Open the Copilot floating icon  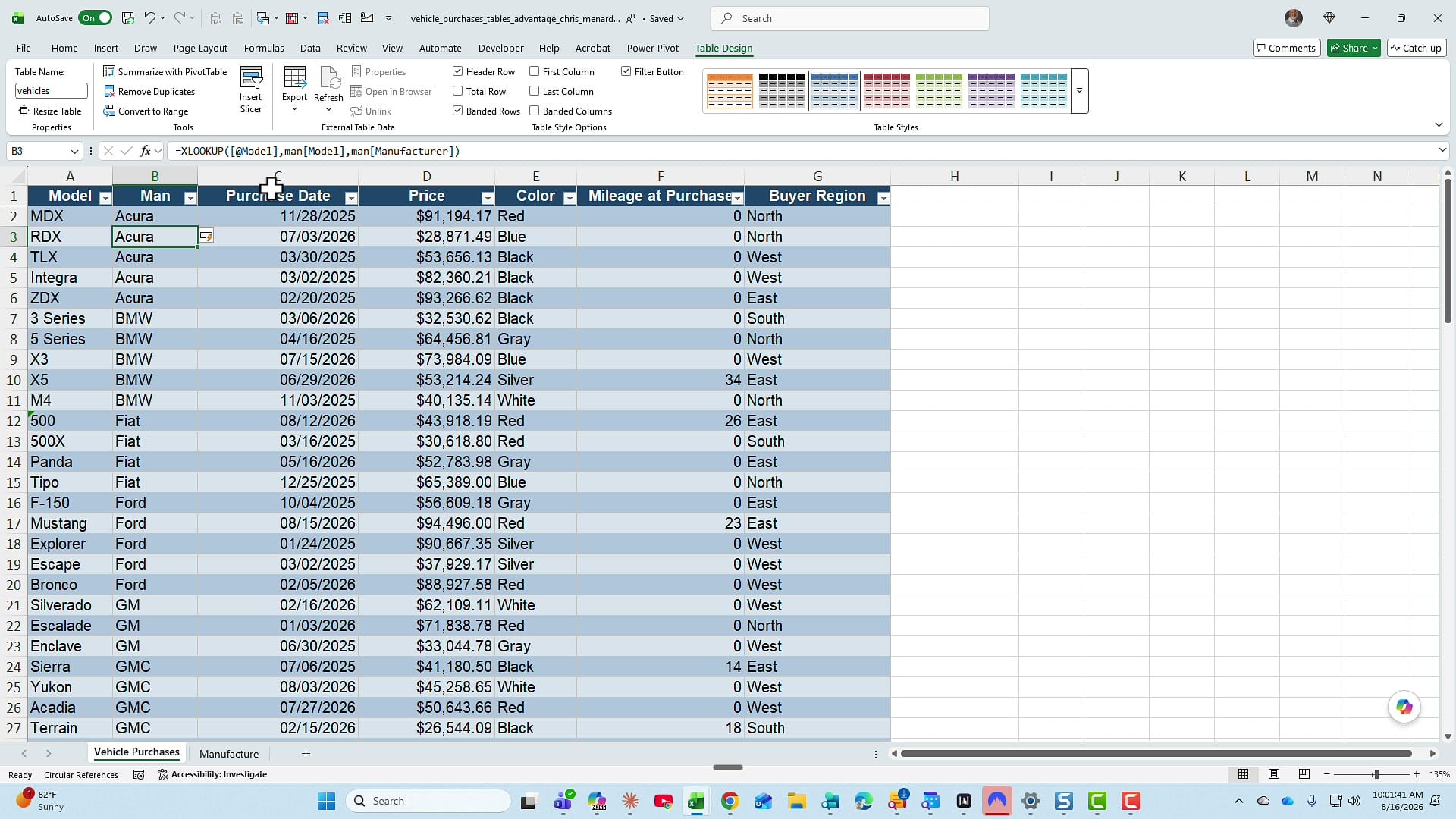click(x=1404, y=707)
